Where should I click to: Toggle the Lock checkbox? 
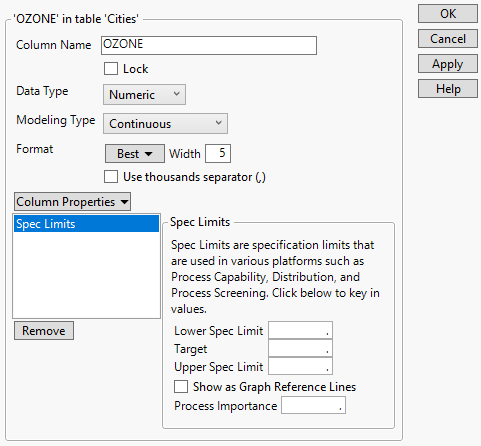point(111,69)
